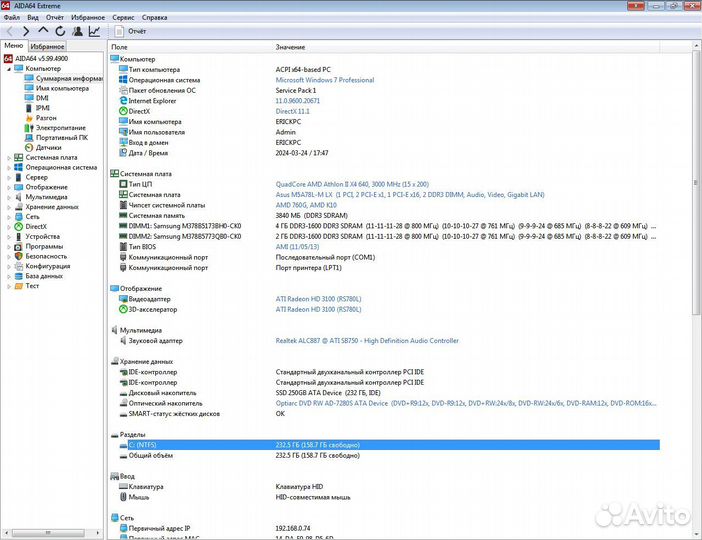702x540 pixels.
Task: Select the Портативный ПК icon in tree
Action: click(x=29, y=137)
